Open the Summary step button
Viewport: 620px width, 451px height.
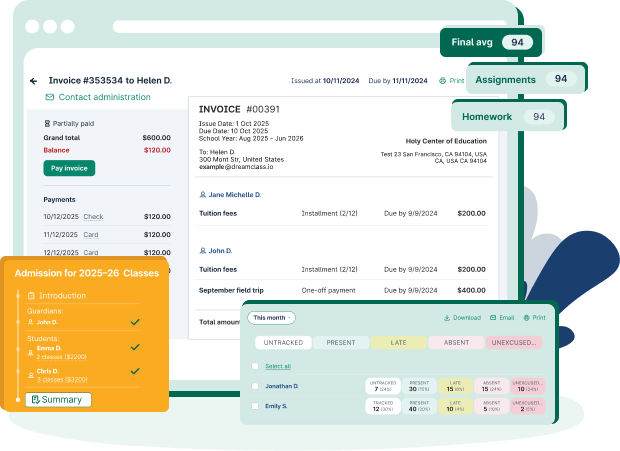[x=58, y=400]
